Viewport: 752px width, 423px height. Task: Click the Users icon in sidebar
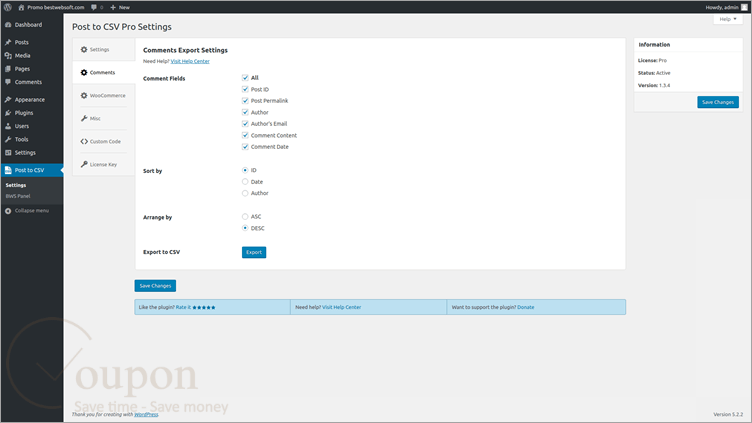[x=8, y=126]
